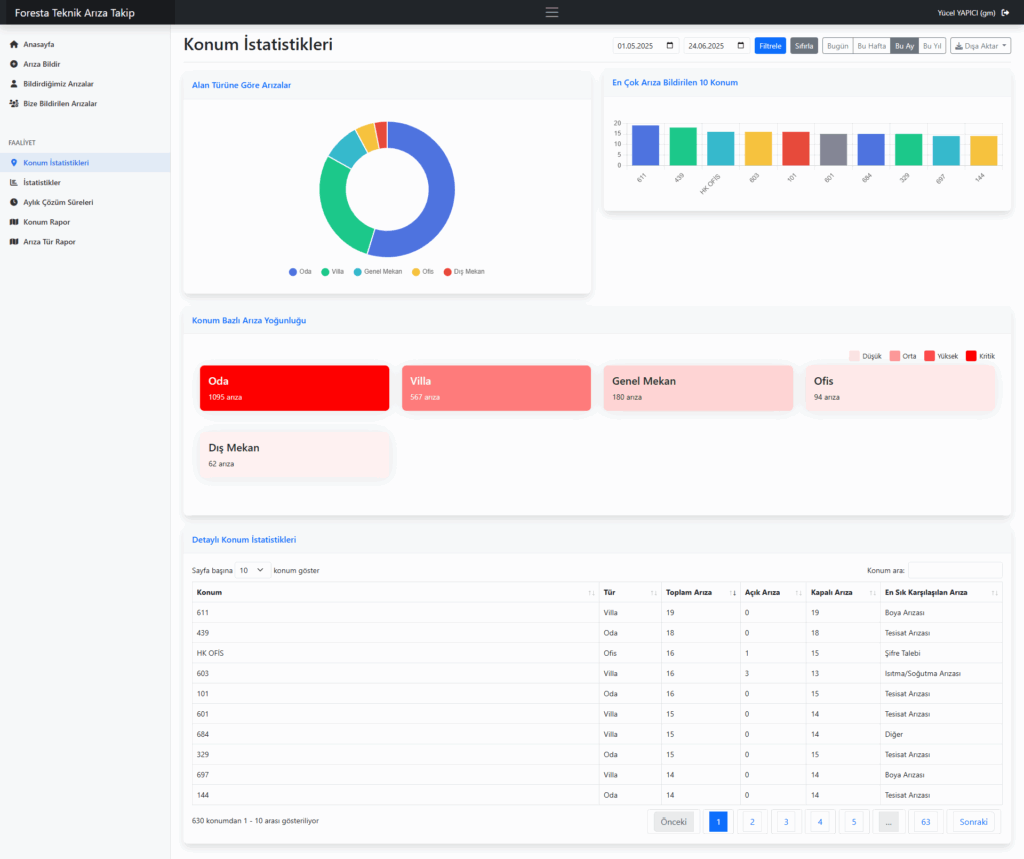
Task: Sort table by Konum column arrows
Action: [x=591, y=592]
